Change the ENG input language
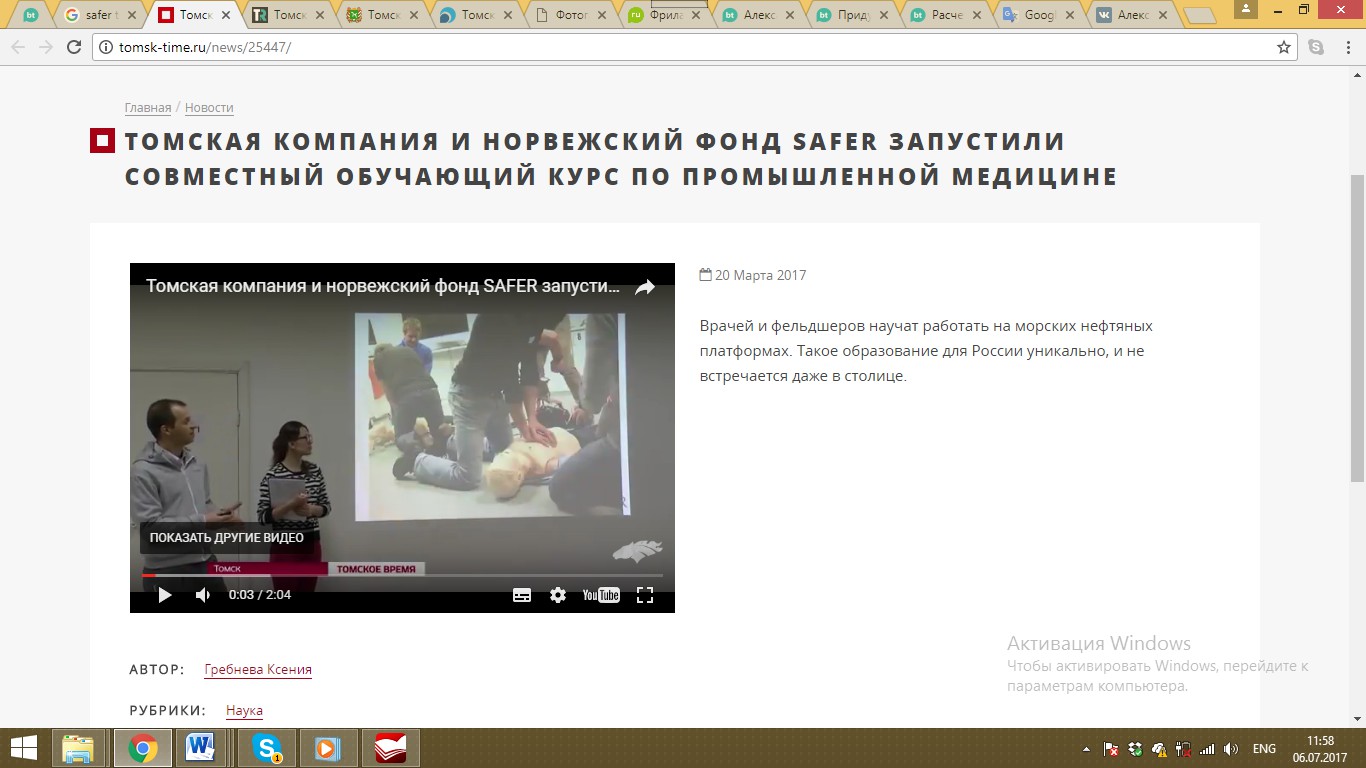Screen dimensions: 1366x768 [1264, 749]
